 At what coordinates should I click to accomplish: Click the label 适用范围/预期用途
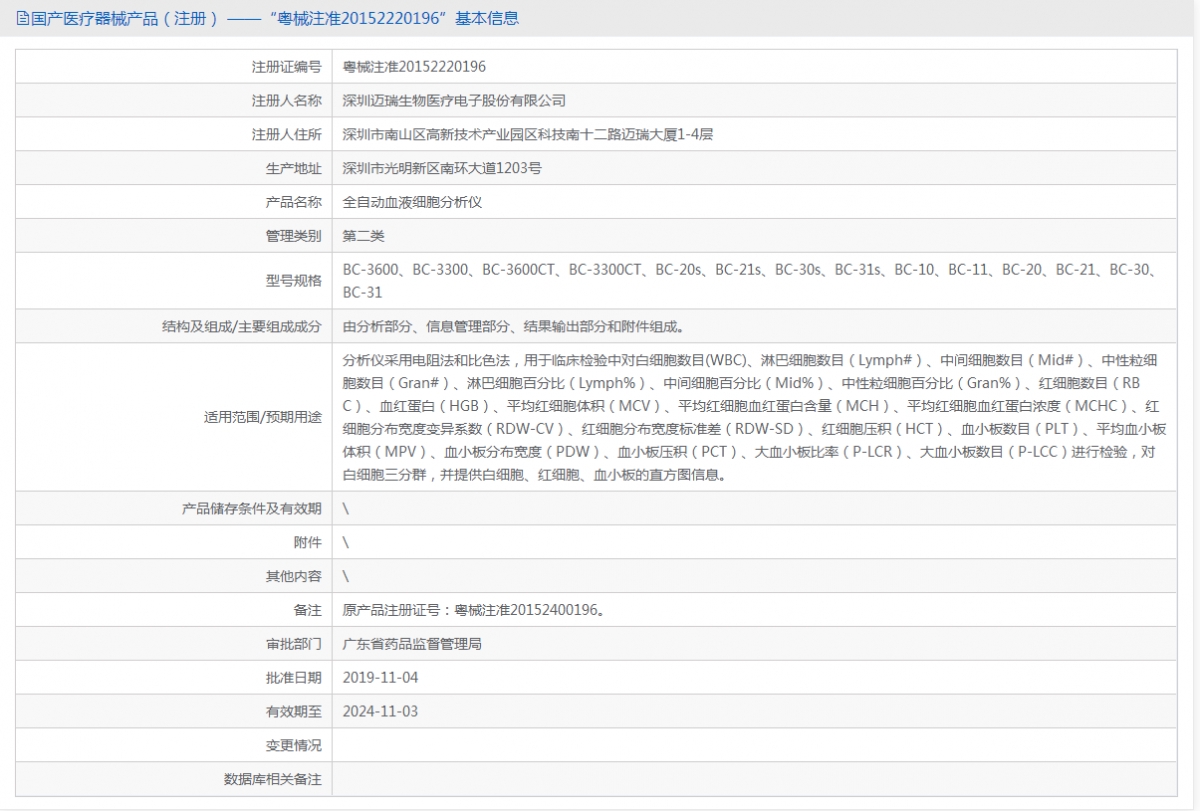point(262,417)
